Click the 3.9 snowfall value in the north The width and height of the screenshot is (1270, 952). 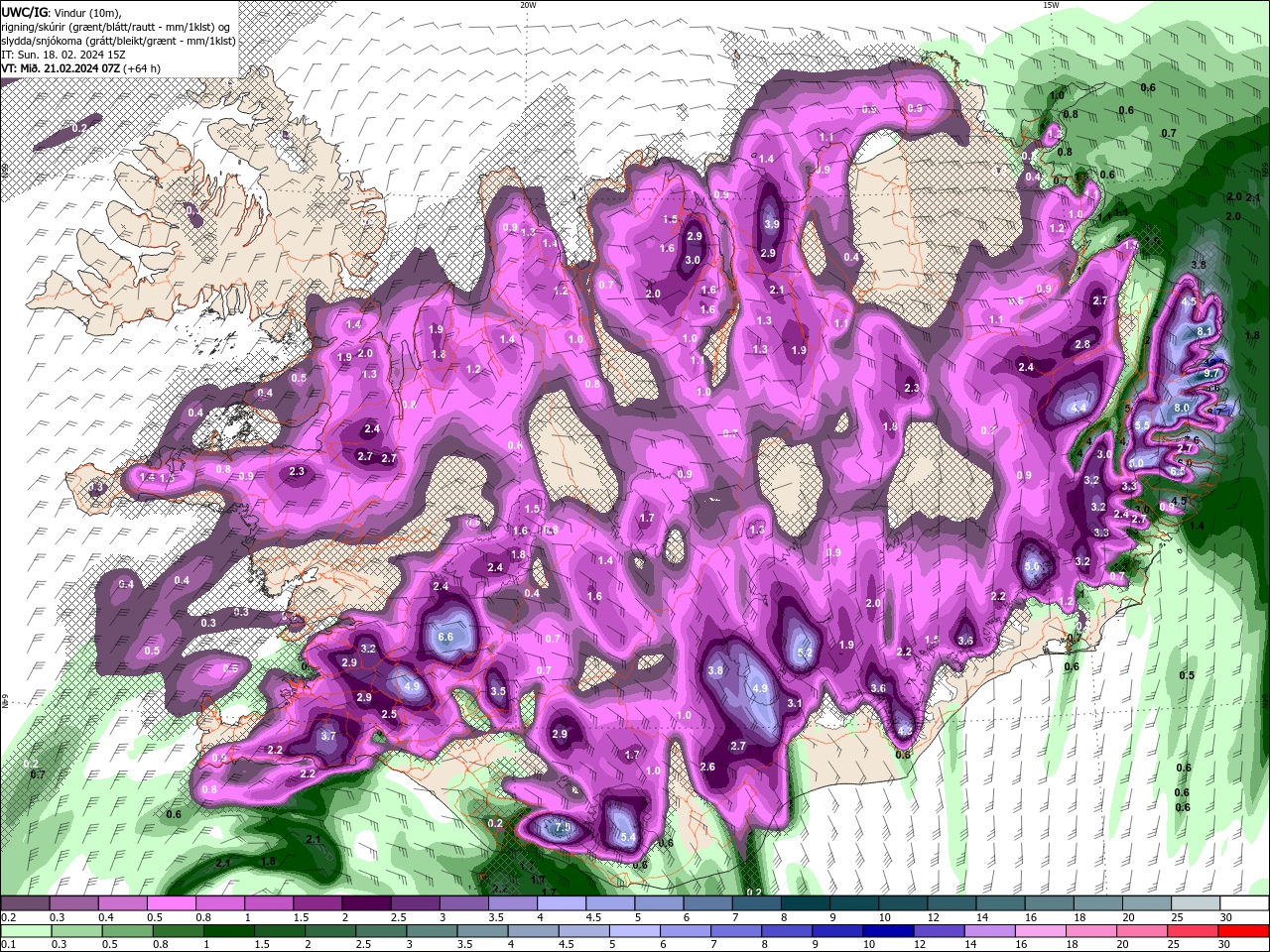point(772,225)
